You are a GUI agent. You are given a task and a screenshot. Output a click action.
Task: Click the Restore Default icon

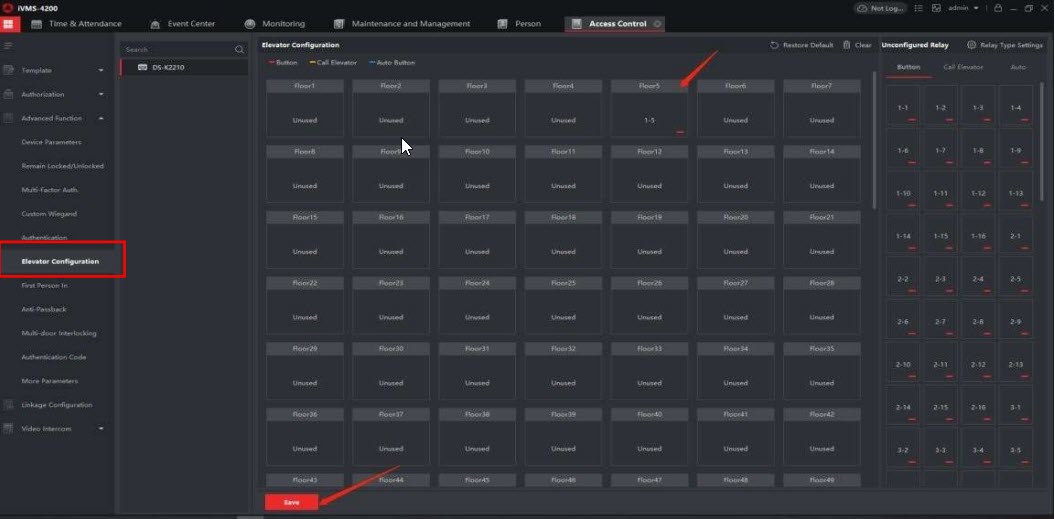[x=775, y=45]
